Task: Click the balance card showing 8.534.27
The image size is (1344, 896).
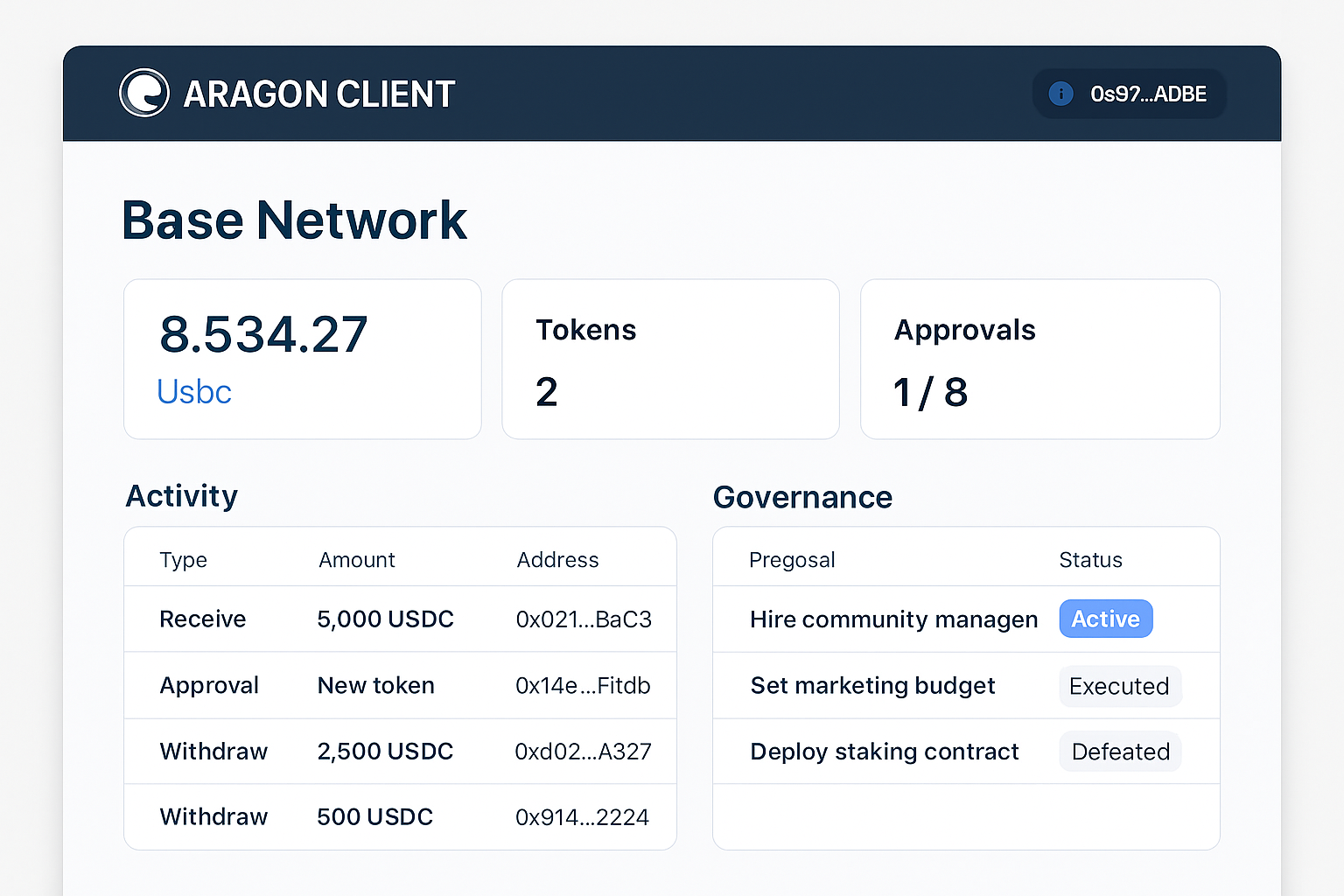Action: coord(302,359)
